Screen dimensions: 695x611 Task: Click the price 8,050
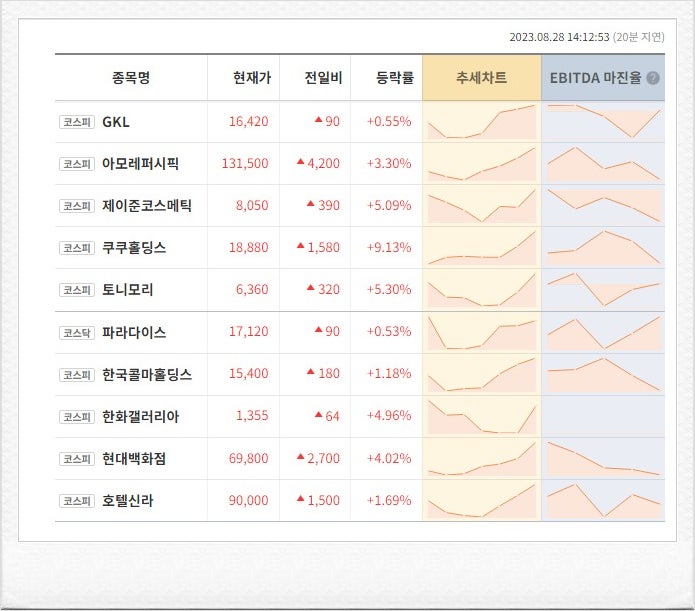(252, 206)
